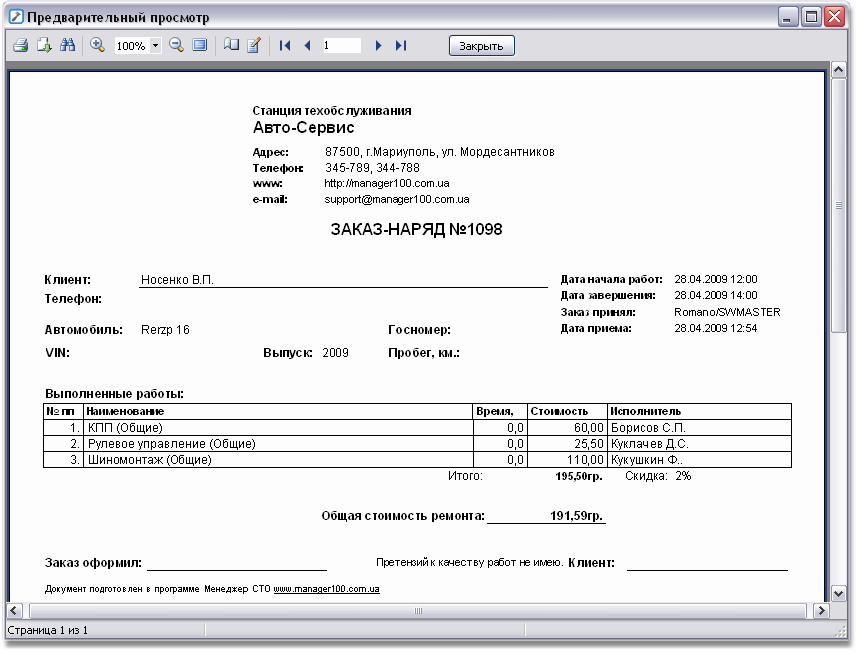Click the Закрыть button
The image size is (861, 652).
pyautogui.click(x=482, y=46)
